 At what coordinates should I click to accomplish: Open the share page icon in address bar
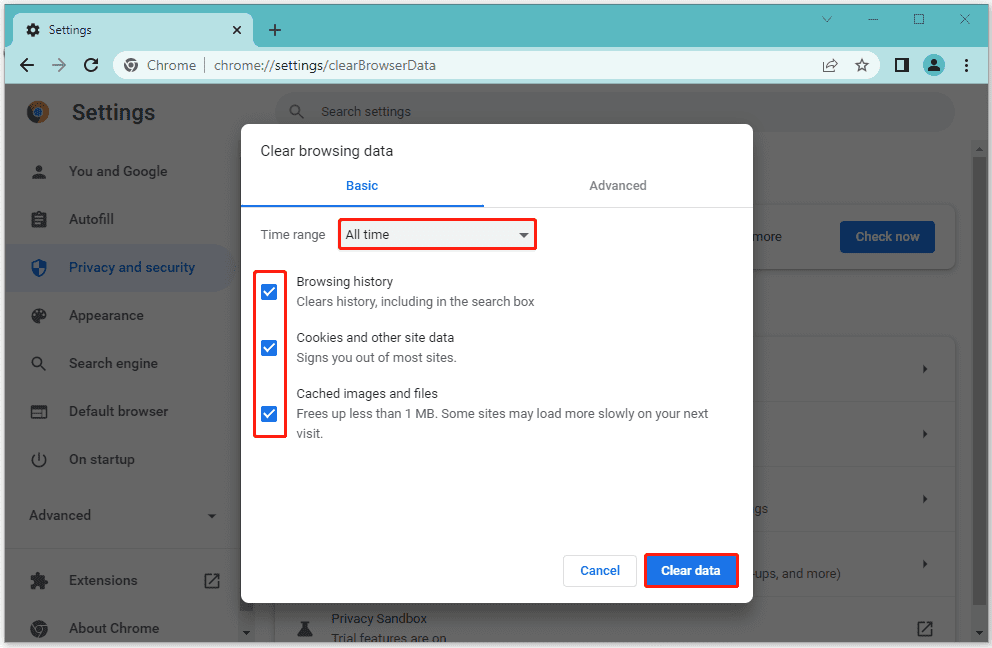coord(830,65)
